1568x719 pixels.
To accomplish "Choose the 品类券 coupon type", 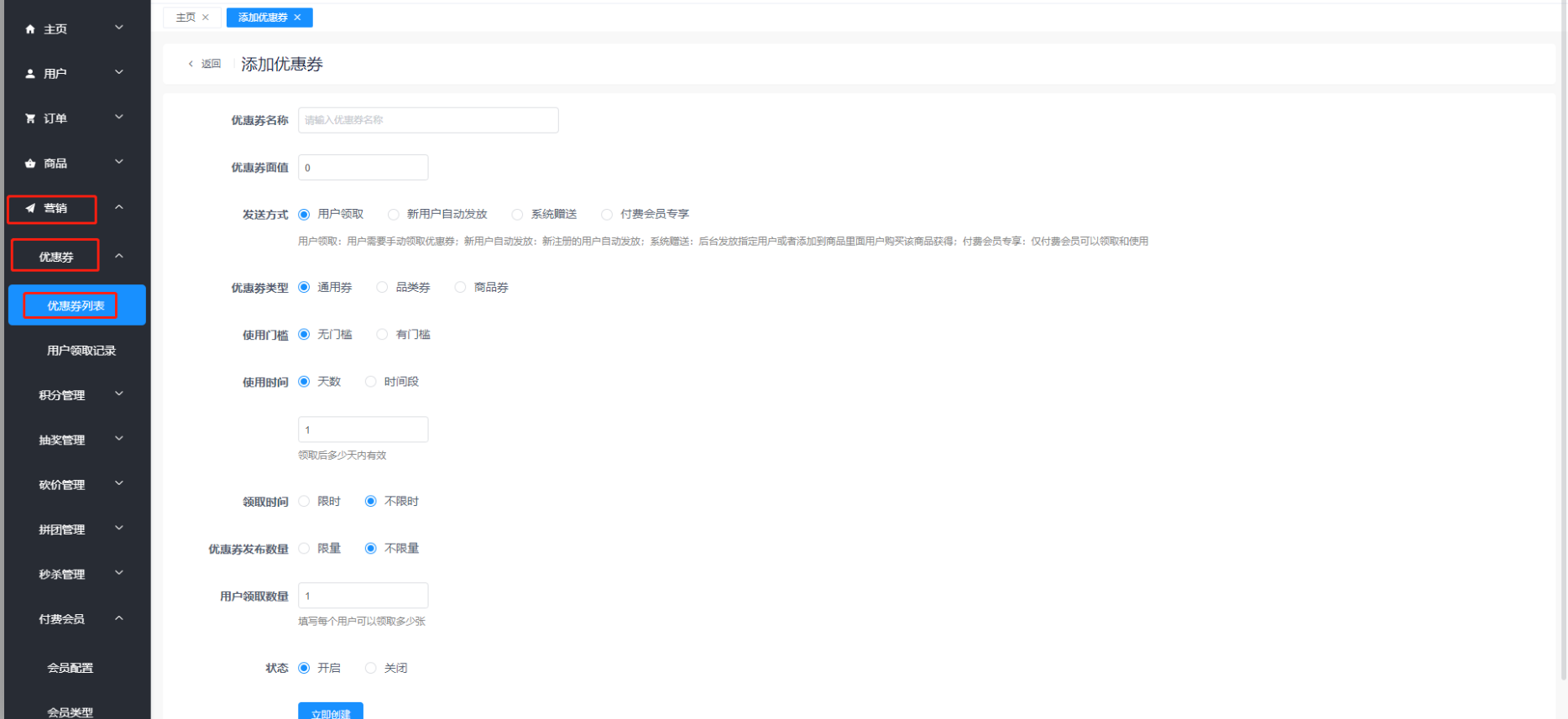I will point(383,288).
